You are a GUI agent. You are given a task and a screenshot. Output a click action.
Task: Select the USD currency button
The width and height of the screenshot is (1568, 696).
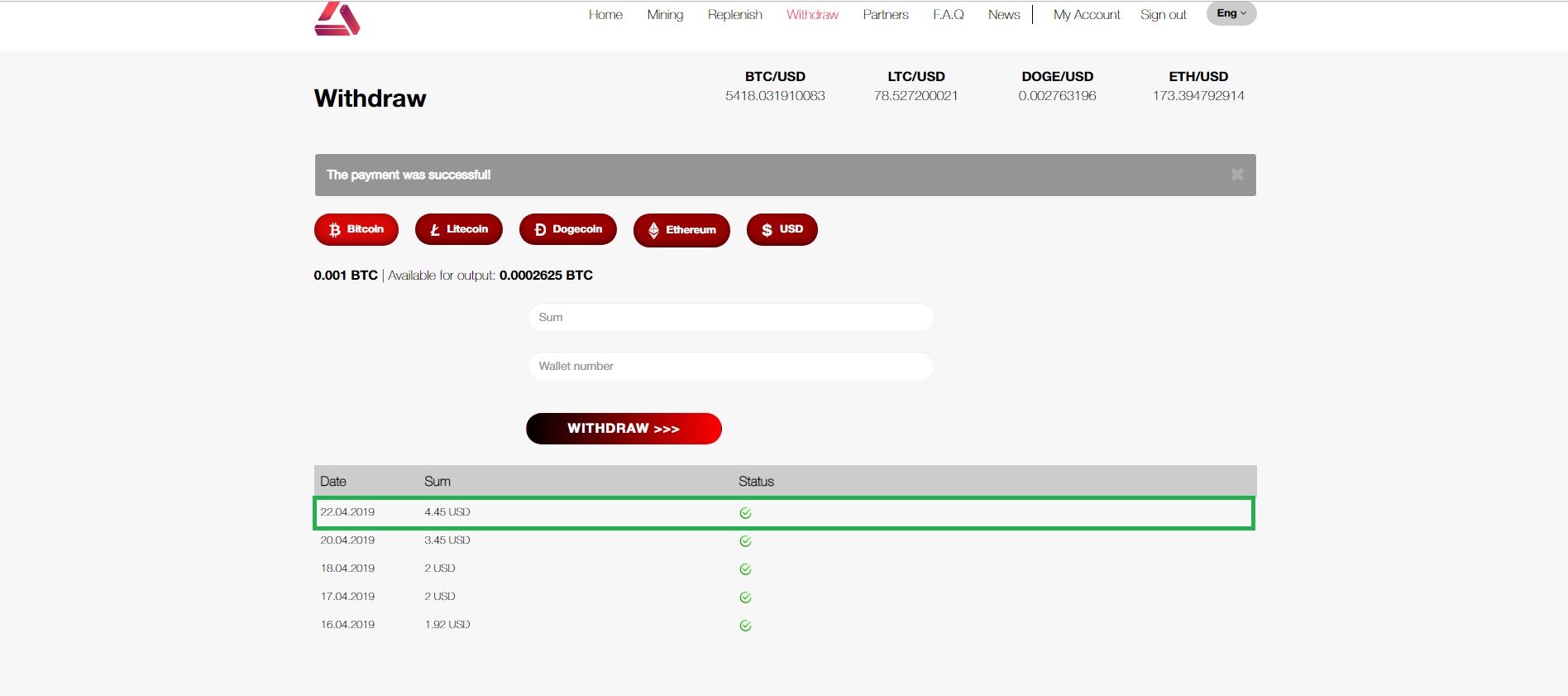[782, 229]
